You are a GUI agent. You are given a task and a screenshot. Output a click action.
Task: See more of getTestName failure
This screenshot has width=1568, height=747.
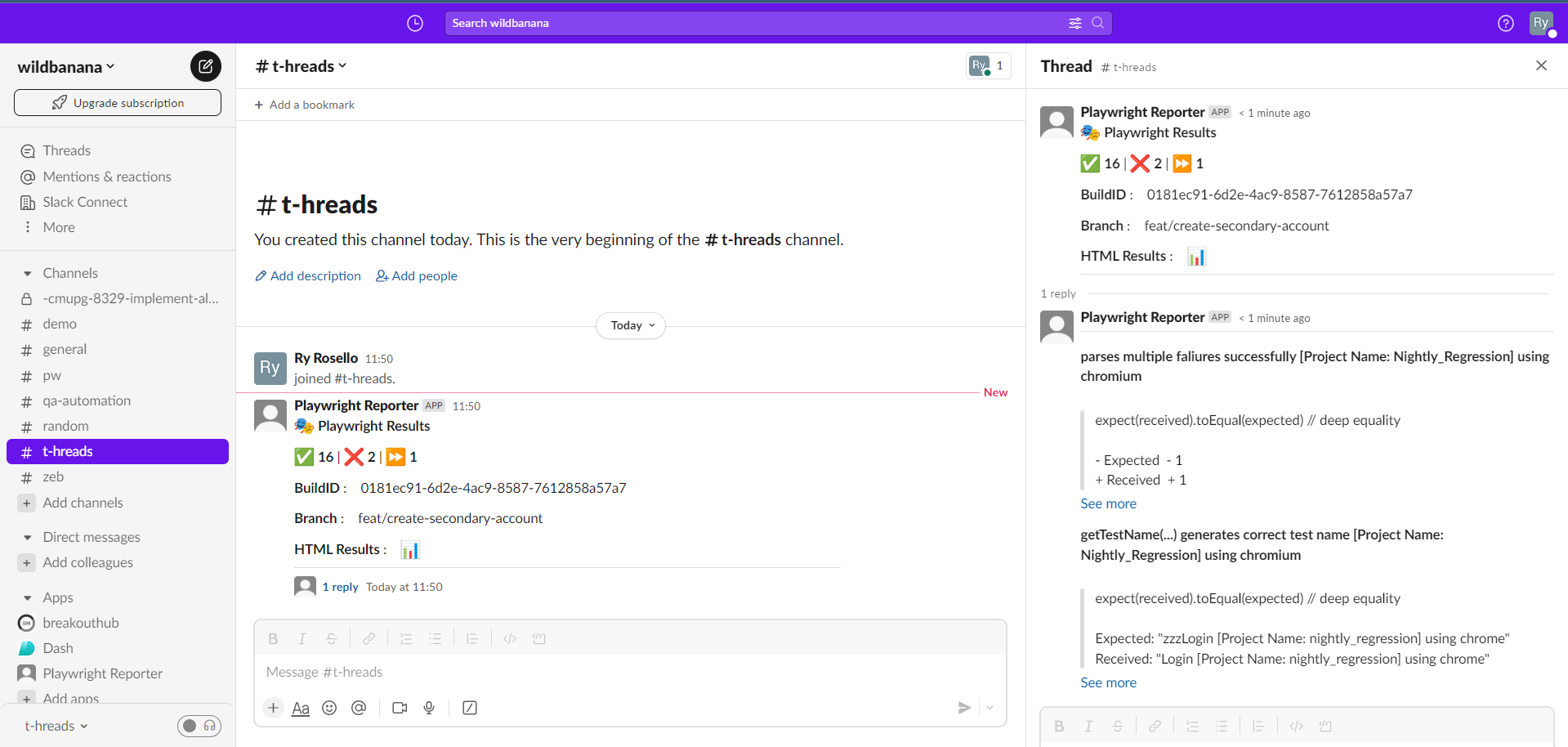pyautogui.click(x=1108, y=682)
